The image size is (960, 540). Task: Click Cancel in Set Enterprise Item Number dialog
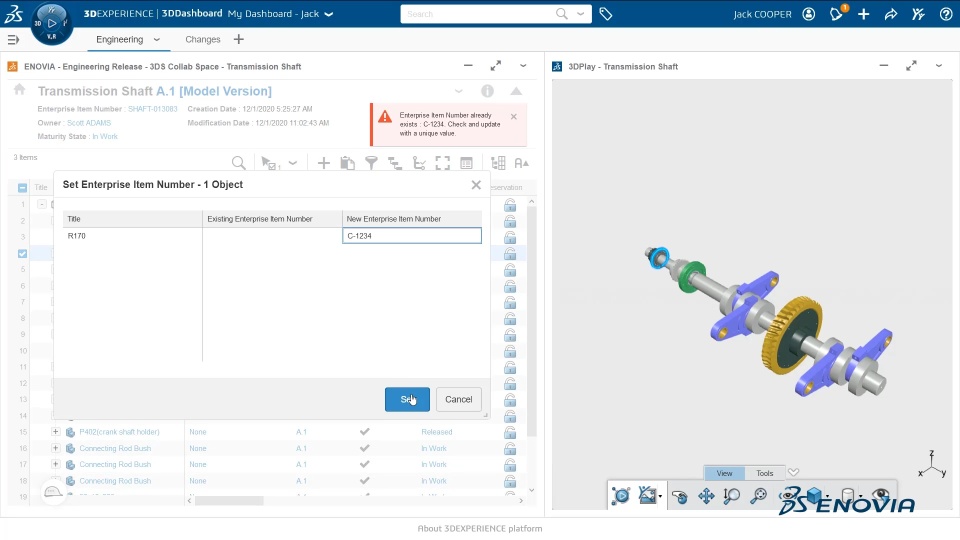(459, 399)
